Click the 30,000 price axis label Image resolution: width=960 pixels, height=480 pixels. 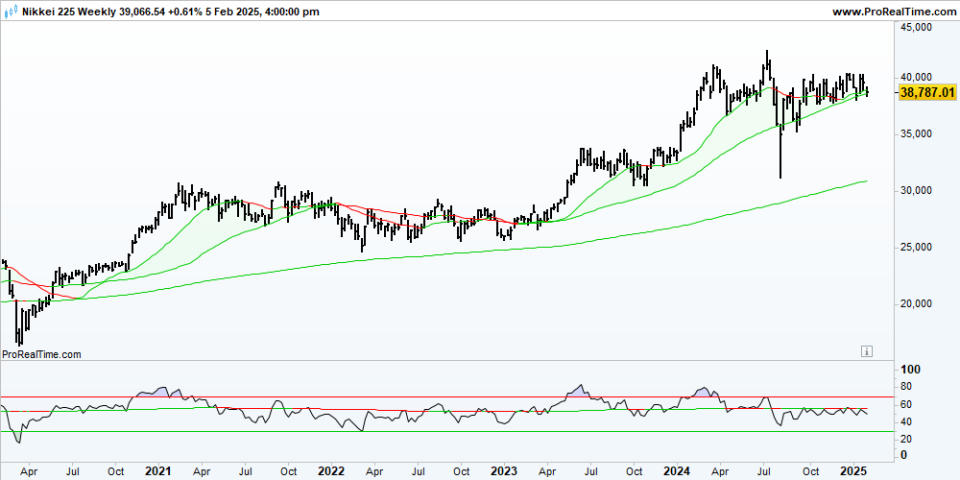pyautogui.click(x=917, y=191)
